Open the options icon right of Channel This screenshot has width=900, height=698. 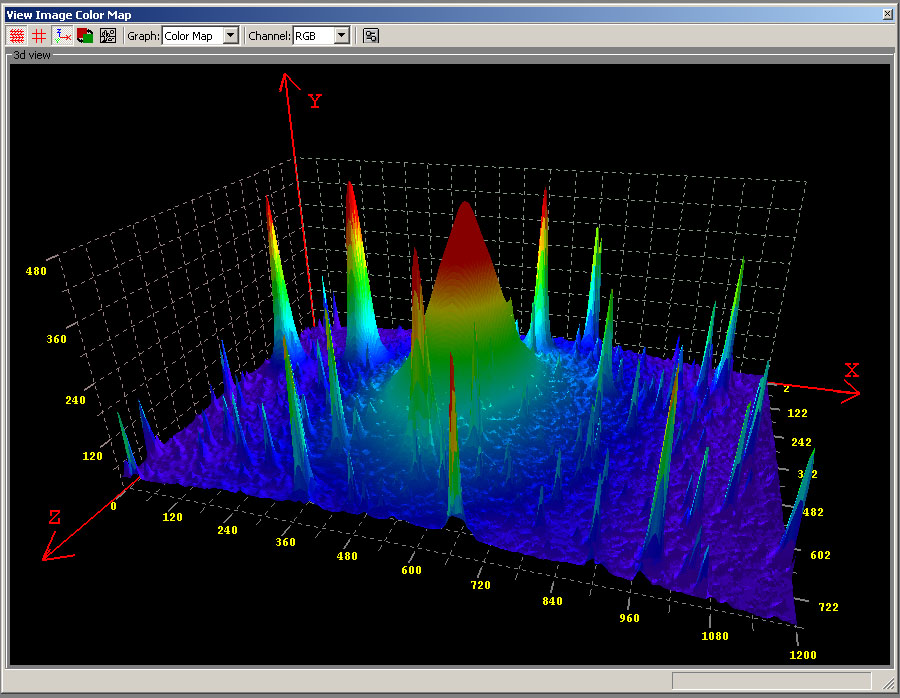371,36
